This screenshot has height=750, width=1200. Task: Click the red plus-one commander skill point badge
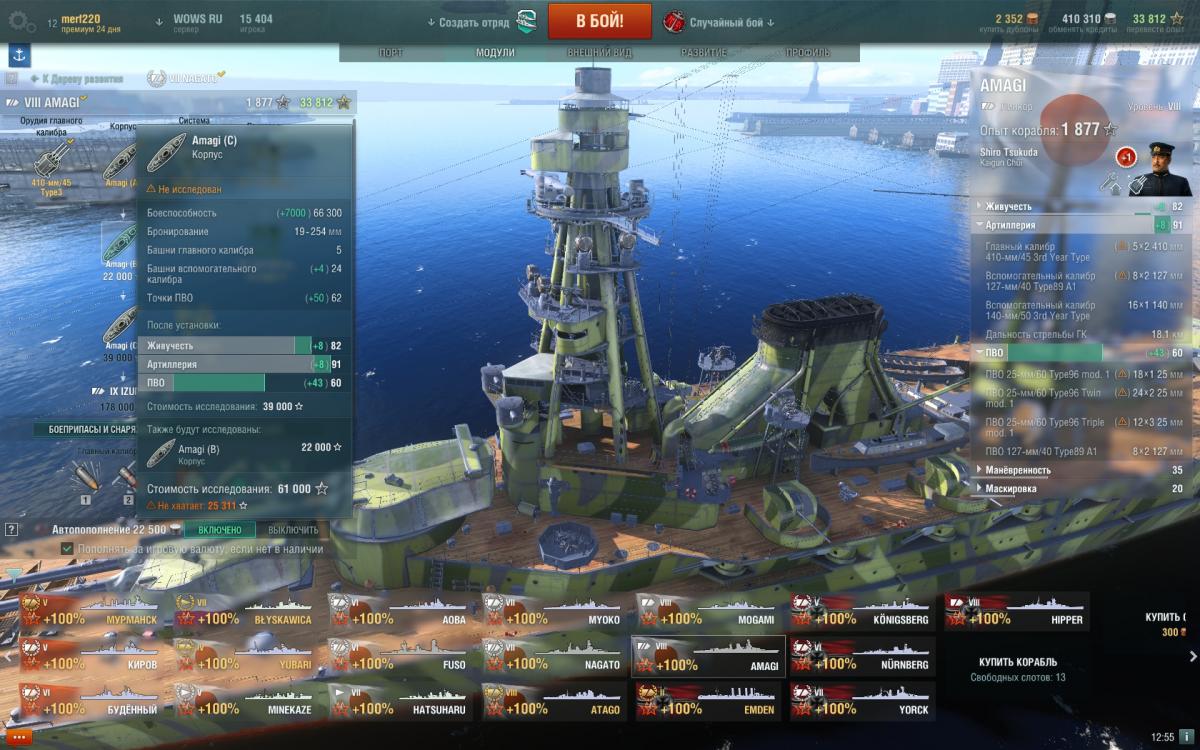click(x=1125, y=158)
